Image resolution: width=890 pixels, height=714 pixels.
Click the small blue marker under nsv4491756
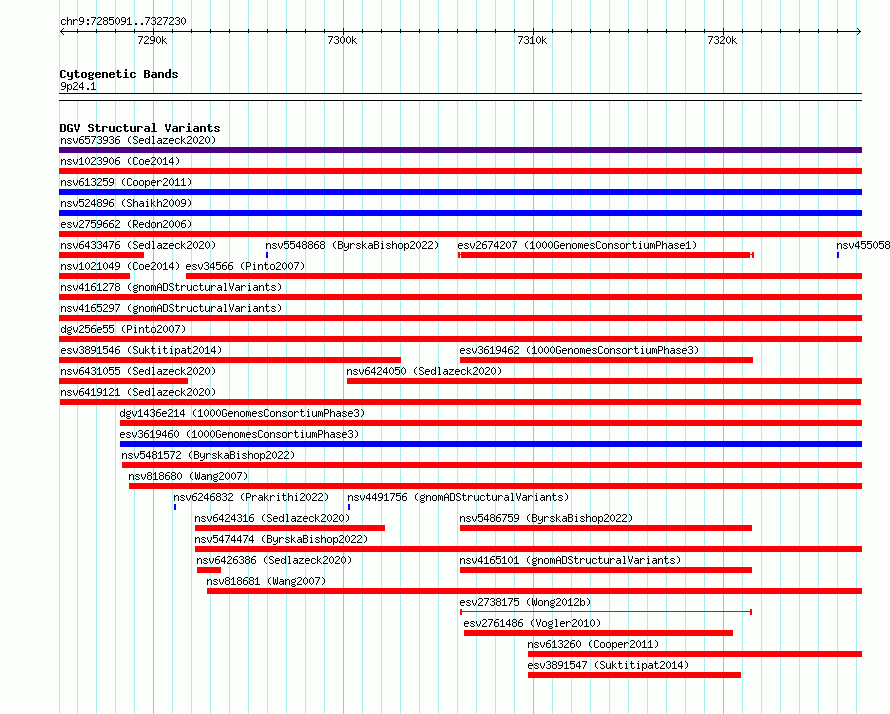(x=349, y=507)
